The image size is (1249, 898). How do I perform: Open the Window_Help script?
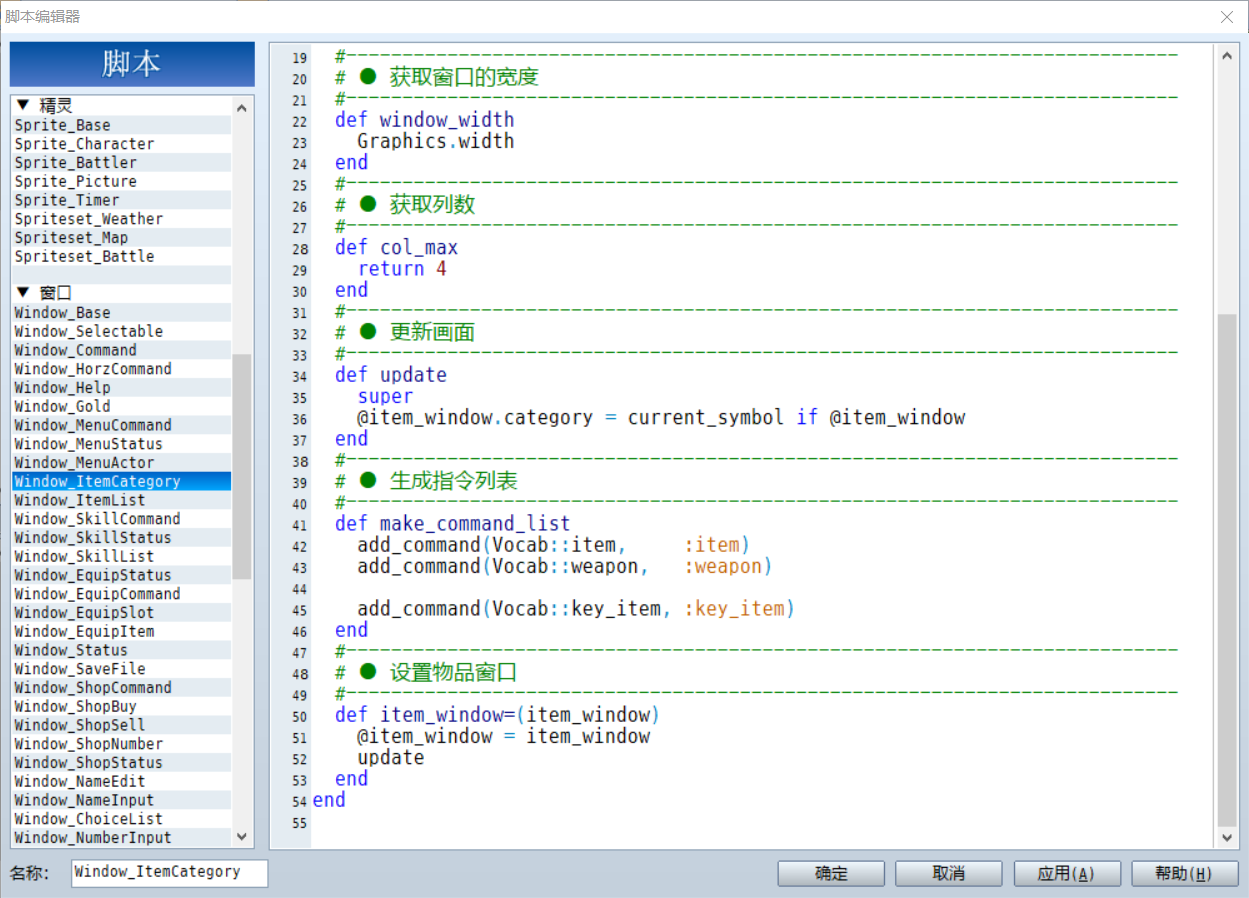click(122, 388)
